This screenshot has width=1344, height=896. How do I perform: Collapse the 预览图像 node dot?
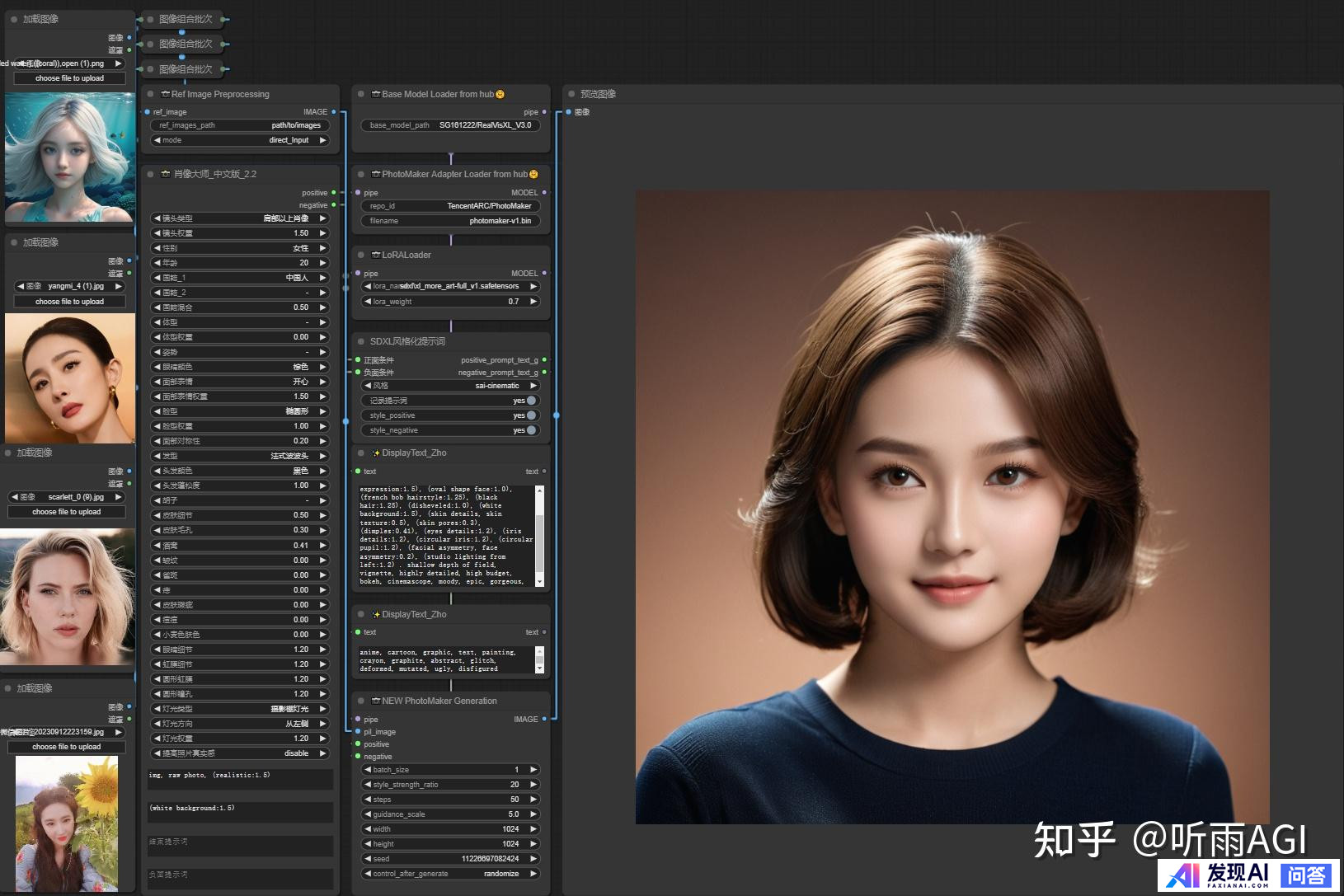tap(571, 94)
